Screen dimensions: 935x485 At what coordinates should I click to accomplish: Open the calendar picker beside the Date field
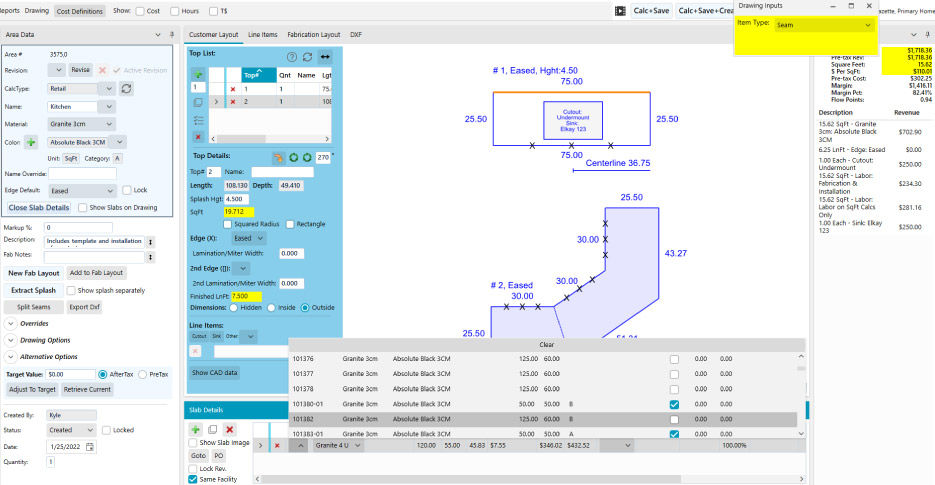click(x=90, y=445)
